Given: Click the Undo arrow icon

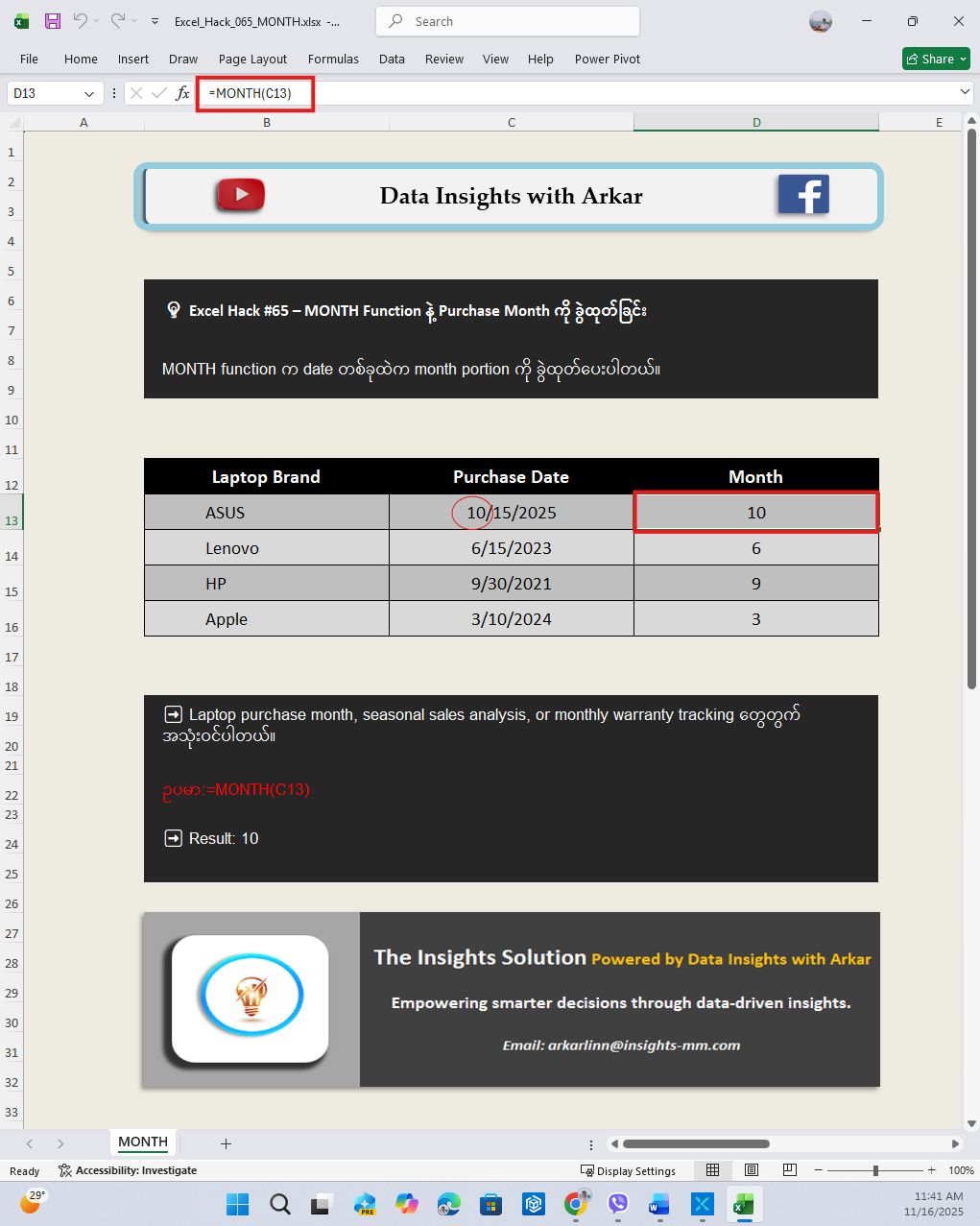Looking at the screenshot, I should (81, 21).
